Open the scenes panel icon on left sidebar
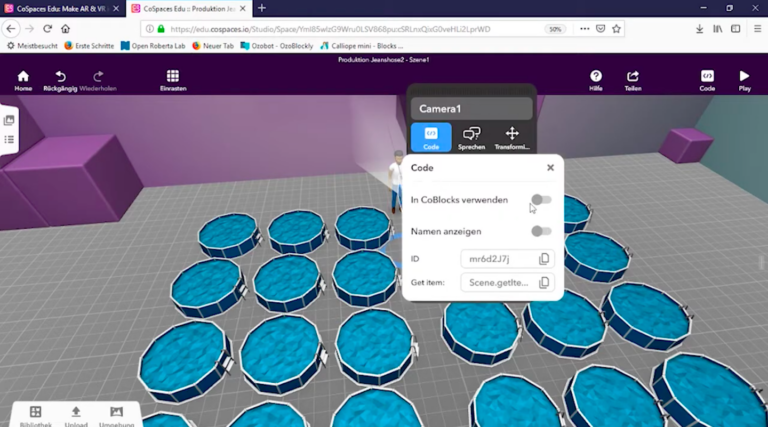 tap(9, 120)
